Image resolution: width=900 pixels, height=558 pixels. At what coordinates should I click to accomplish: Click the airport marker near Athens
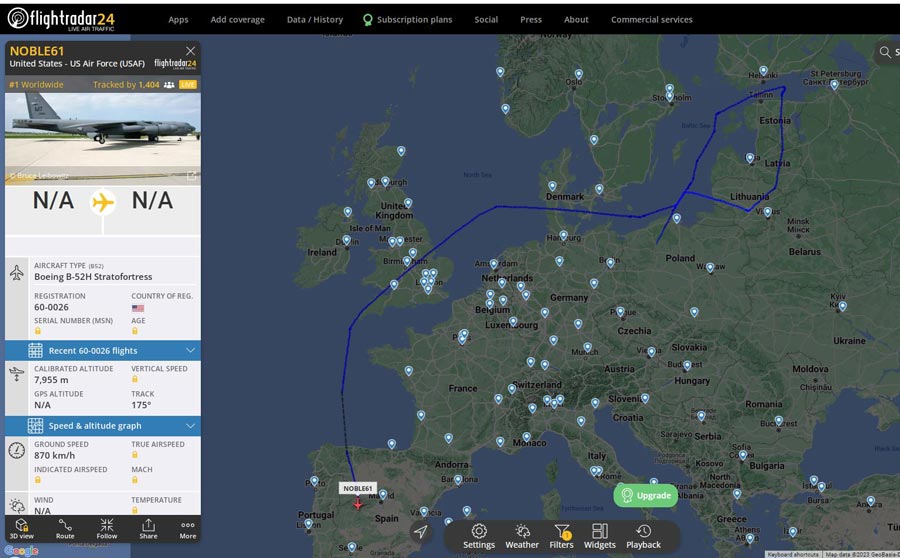[x=750, y=538]
